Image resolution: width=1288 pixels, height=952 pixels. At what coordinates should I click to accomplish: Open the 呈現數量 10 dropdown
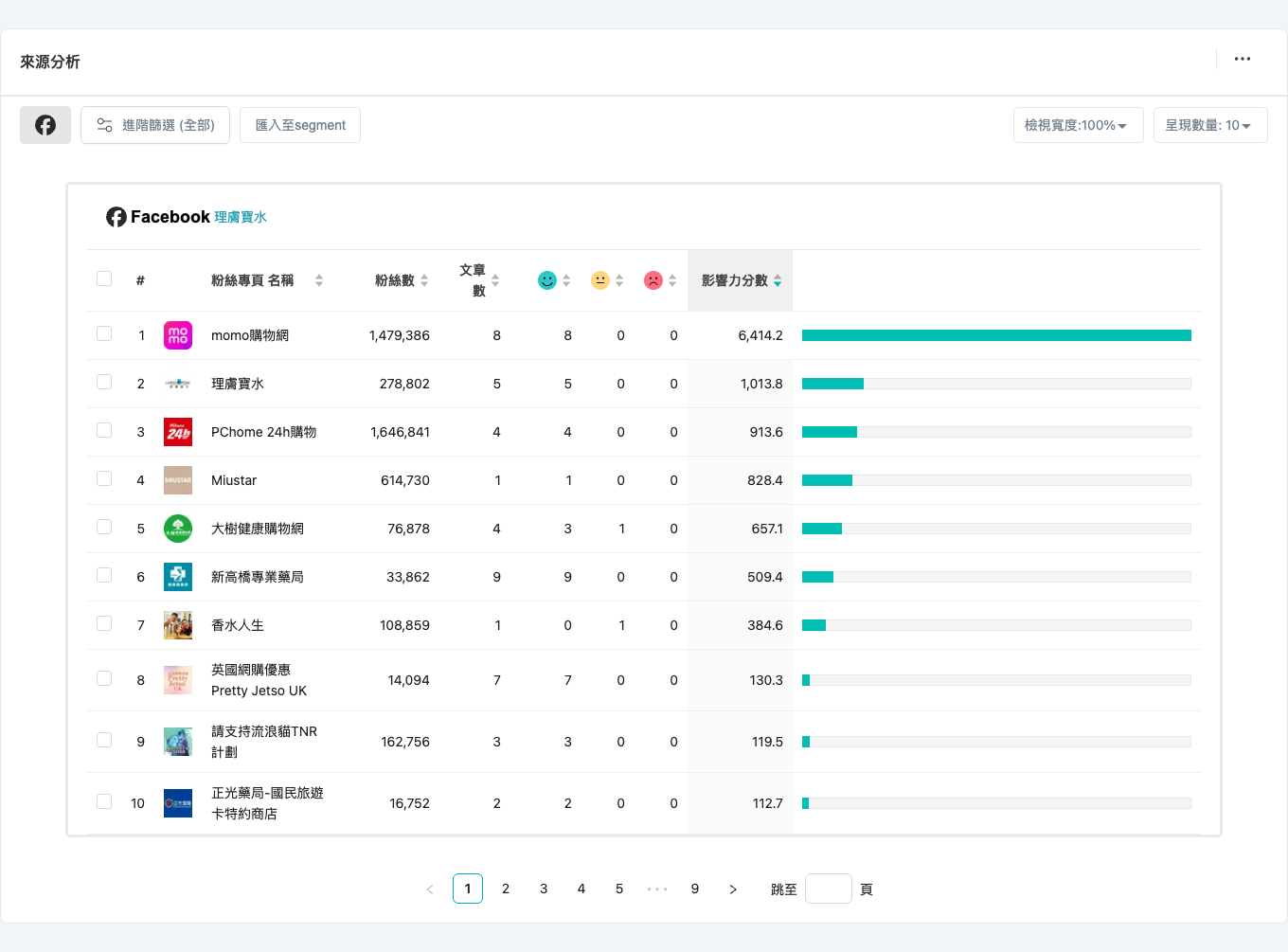pos(1210,125)
